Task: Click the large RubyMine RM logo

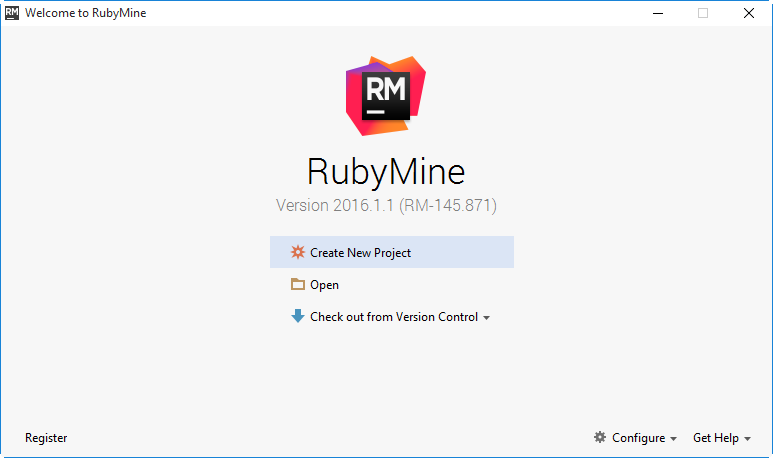Action: [386, 96]
